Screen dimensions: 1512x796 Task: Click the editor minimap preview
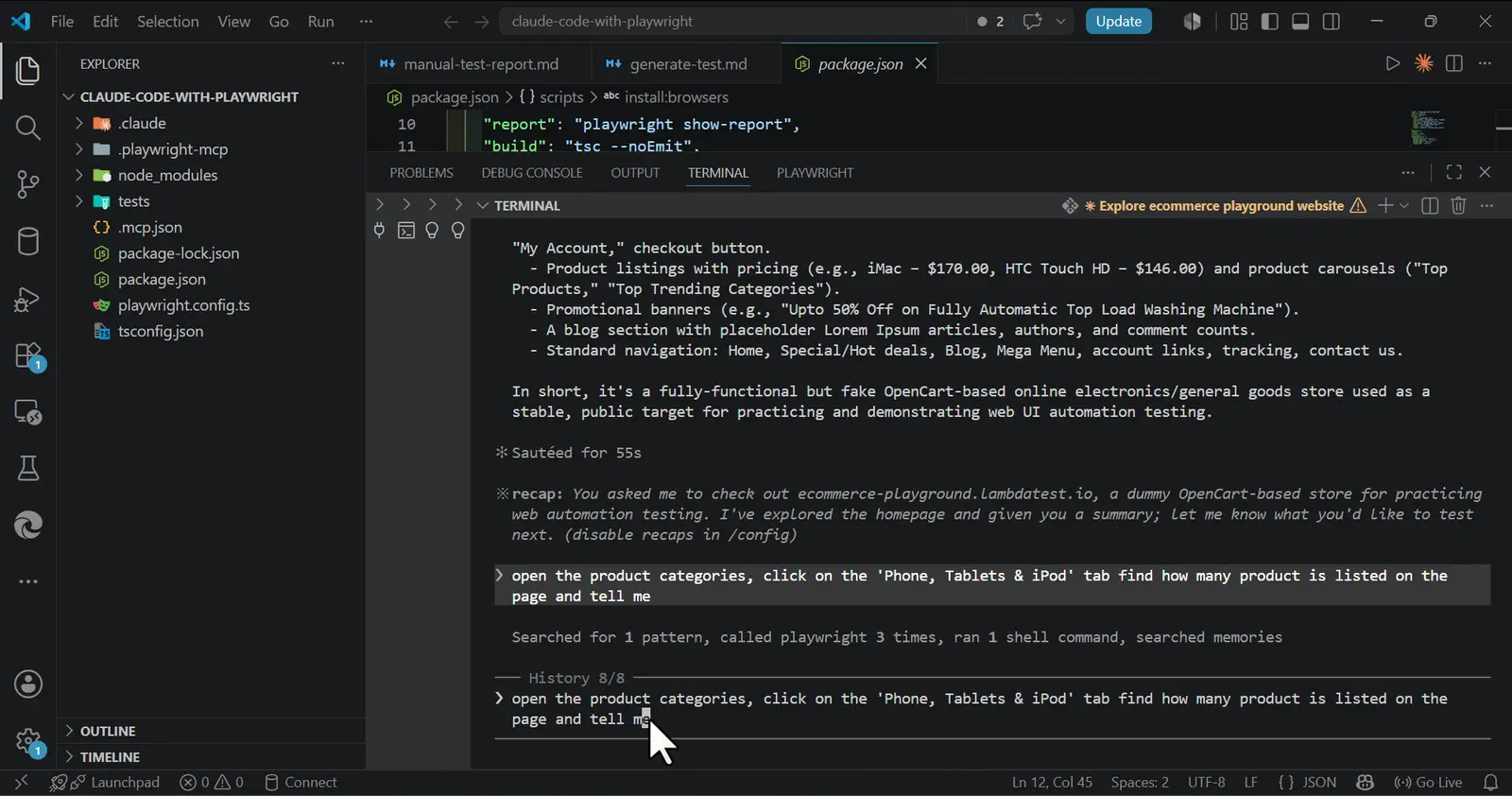(x=1427, y=128)
